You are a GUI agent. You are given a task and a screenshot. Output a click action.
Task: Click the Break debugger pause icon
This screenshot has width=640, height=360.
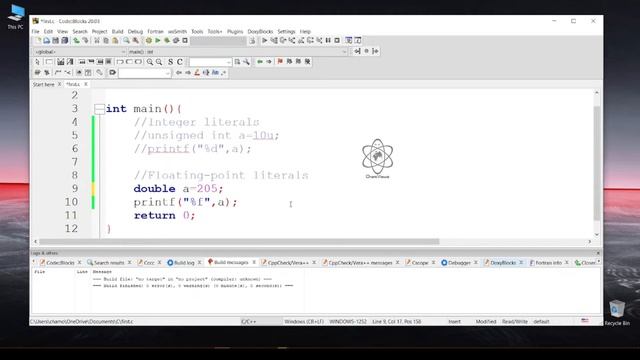[328, 40]
